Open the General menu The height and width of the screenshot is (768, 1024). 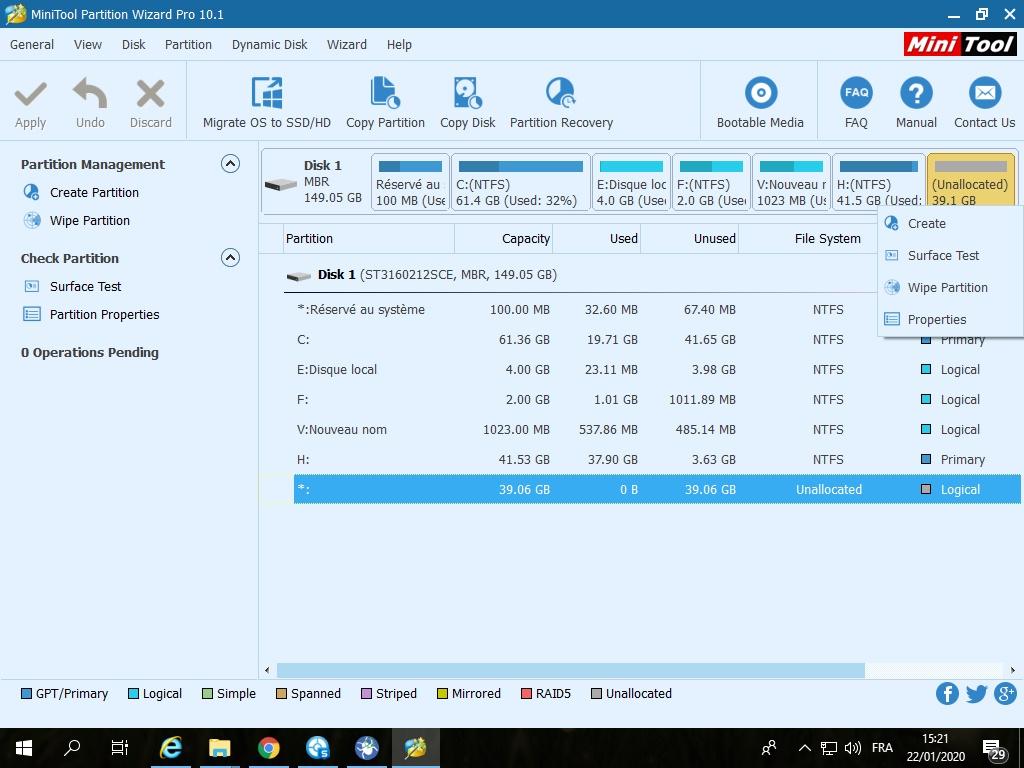tap(31, 44)
